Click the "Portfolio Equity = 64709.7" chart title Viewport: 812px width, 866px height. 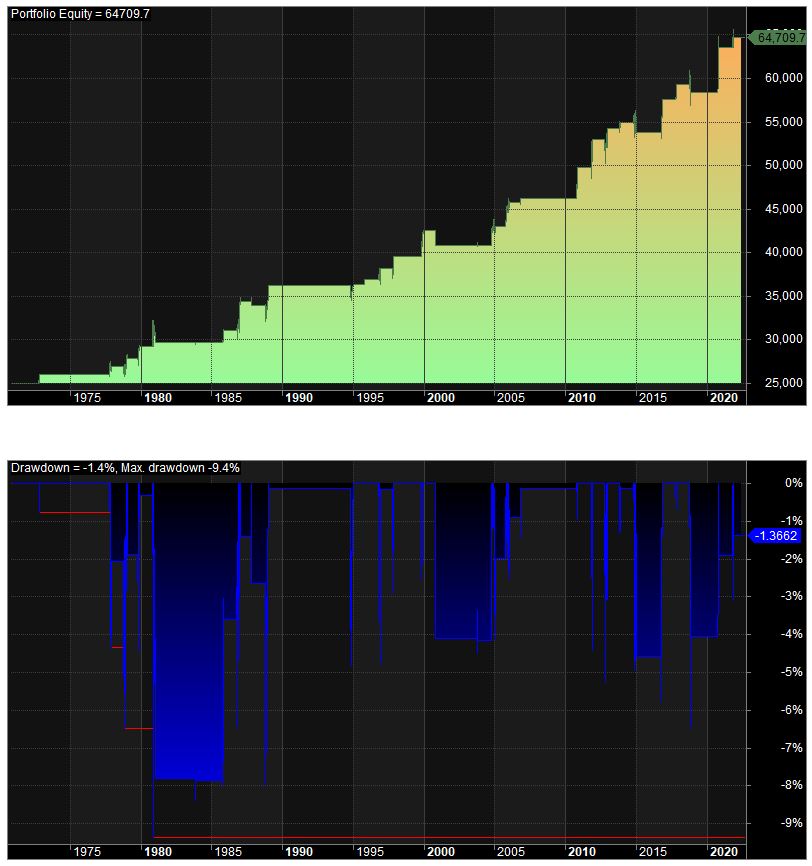[80, 14]
